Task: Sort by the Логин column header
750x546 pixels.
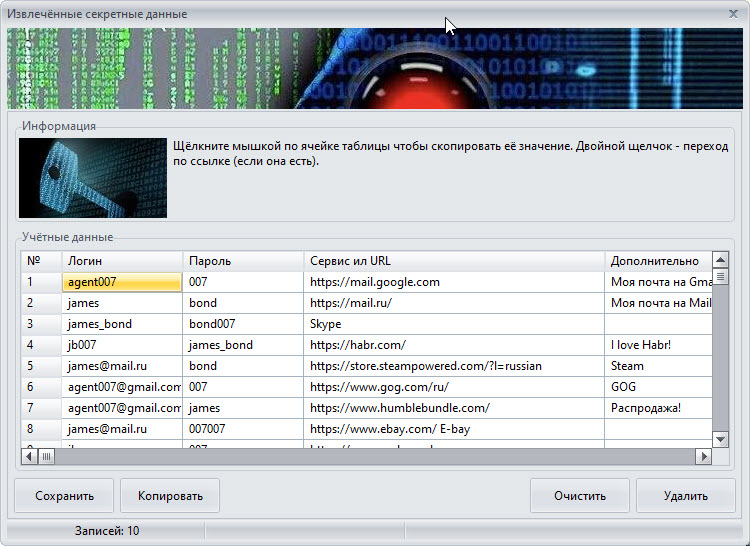Action: pyautogui.click(x=122, y=261)
